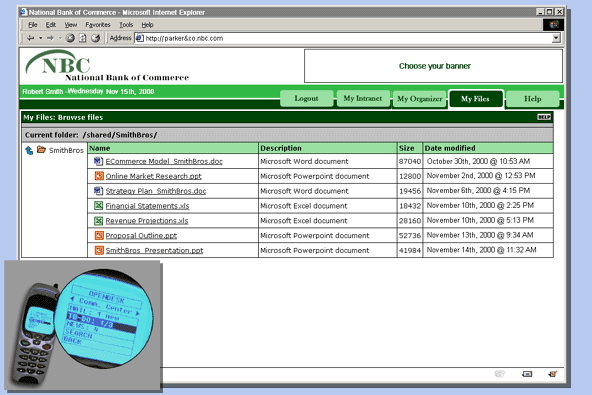Click date October 30th, 2000 @ 10:53 AM

click(478, 161)
